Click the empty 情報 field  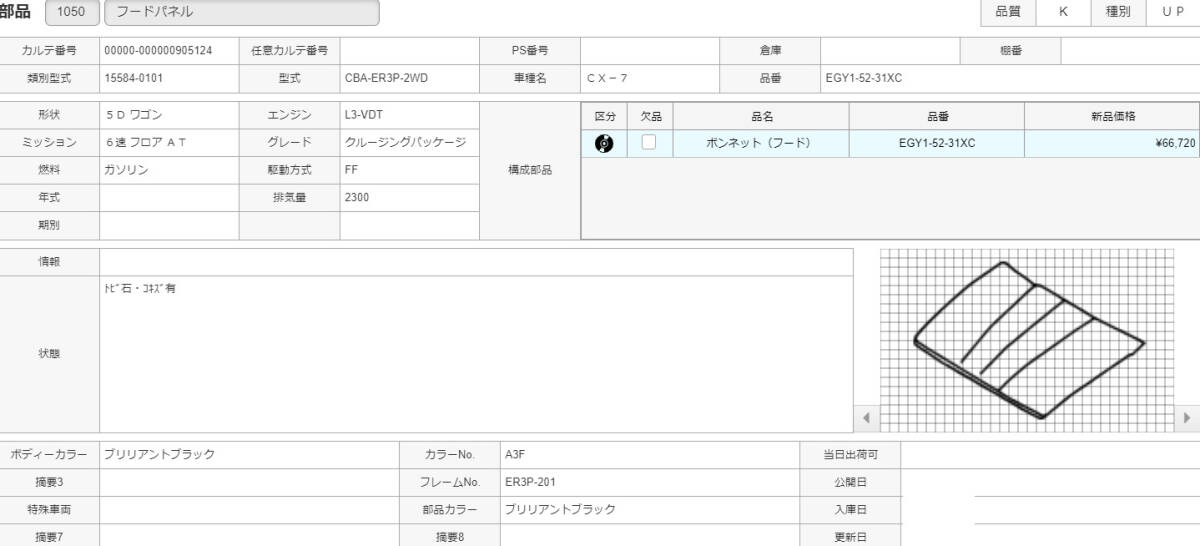click(x=476, y=261)
